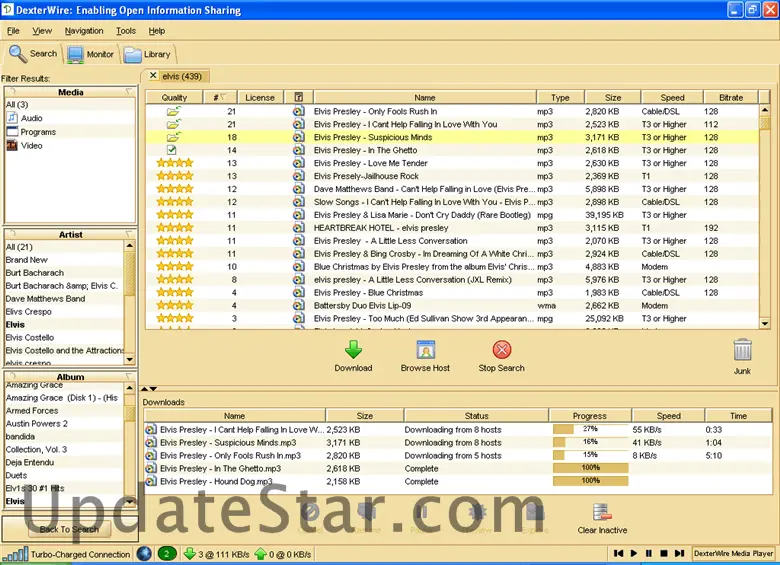Image resolution: width=780 pixels, height=565 pixels.
Task: Collapse the Media filter panel arrow
Action: (x=129, y=92)
